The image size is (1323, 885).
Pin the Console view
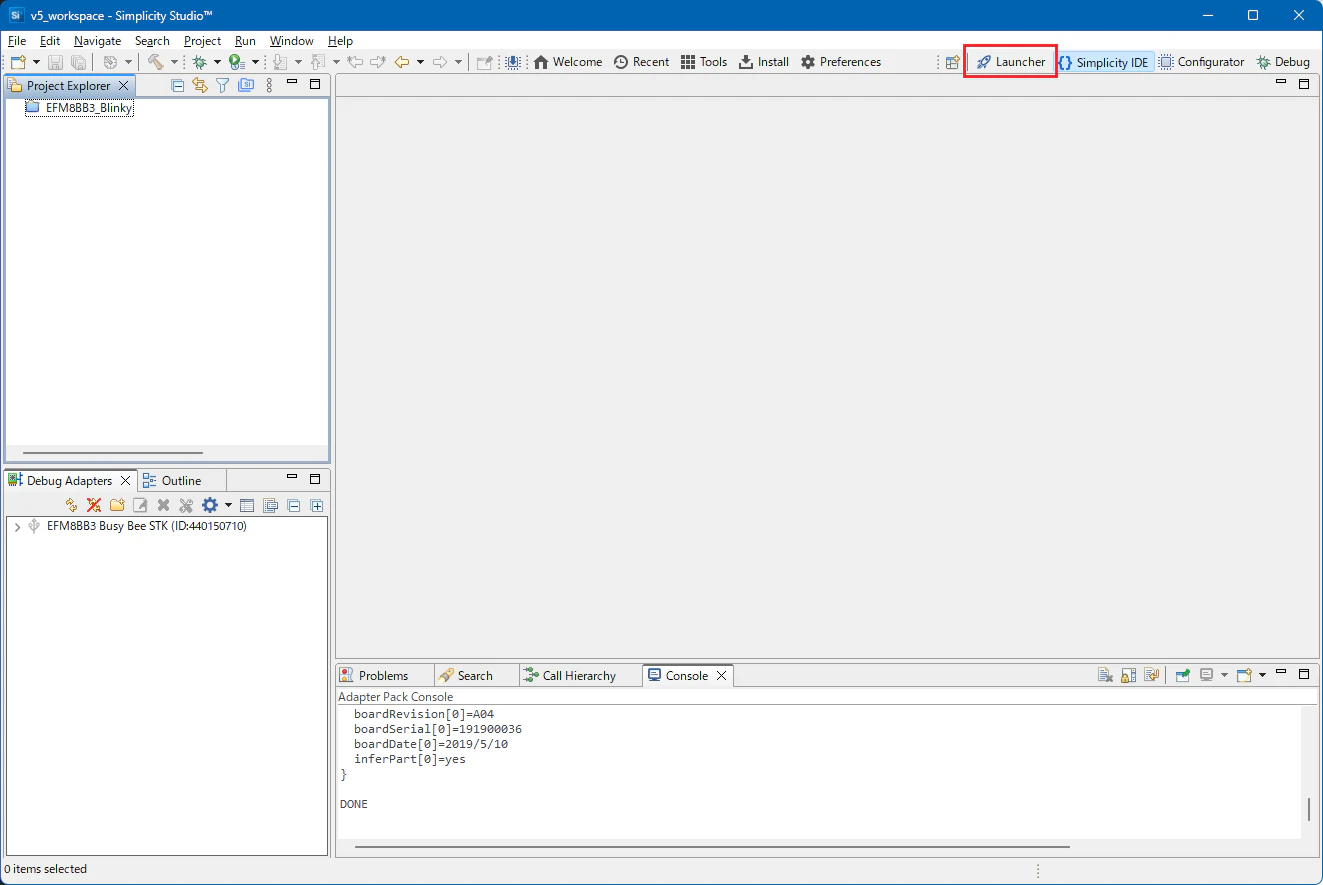tap(1182, 676)
